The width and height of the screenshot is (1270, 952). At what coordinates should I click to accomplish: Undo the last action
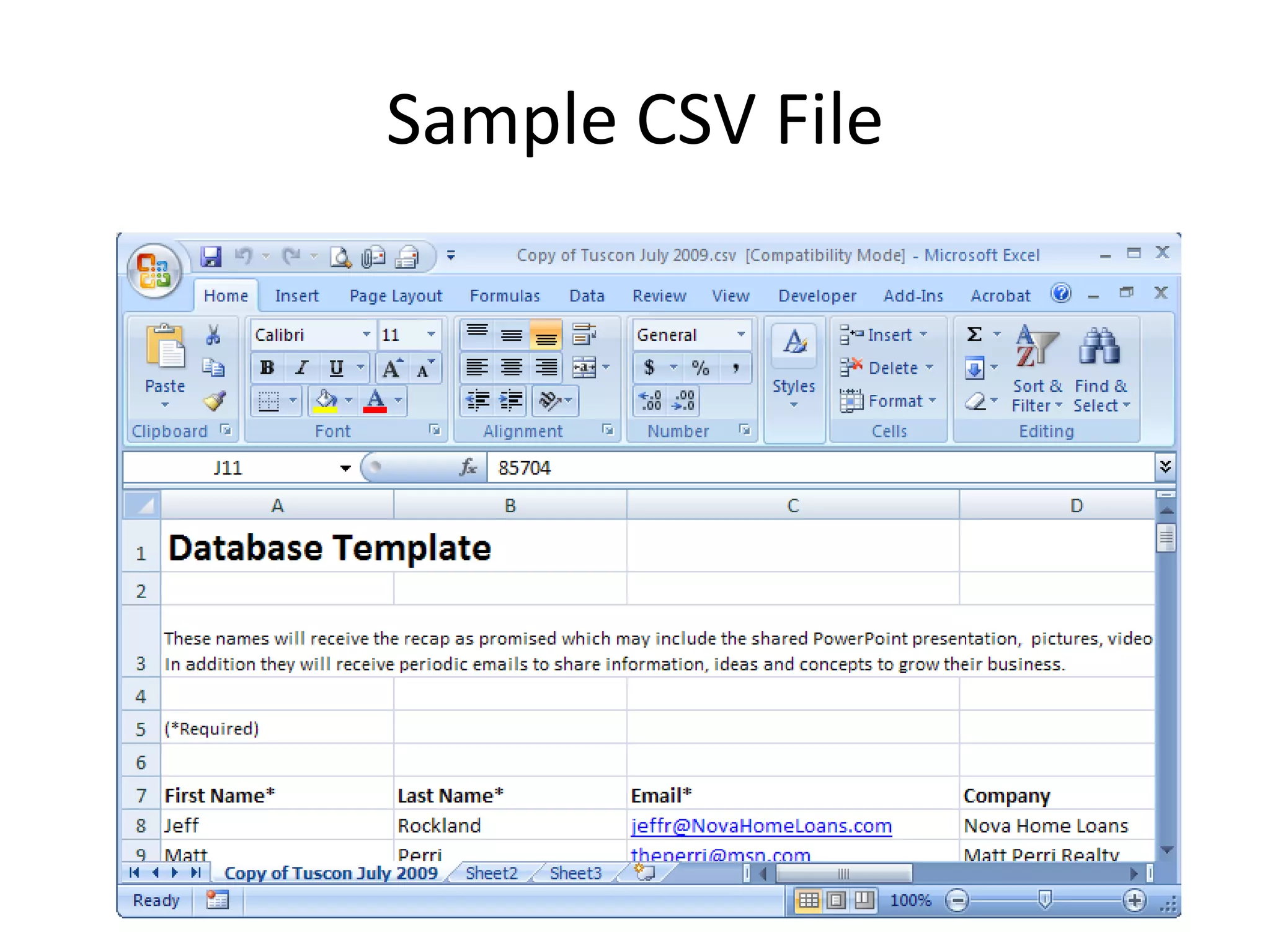coord(244,255)
